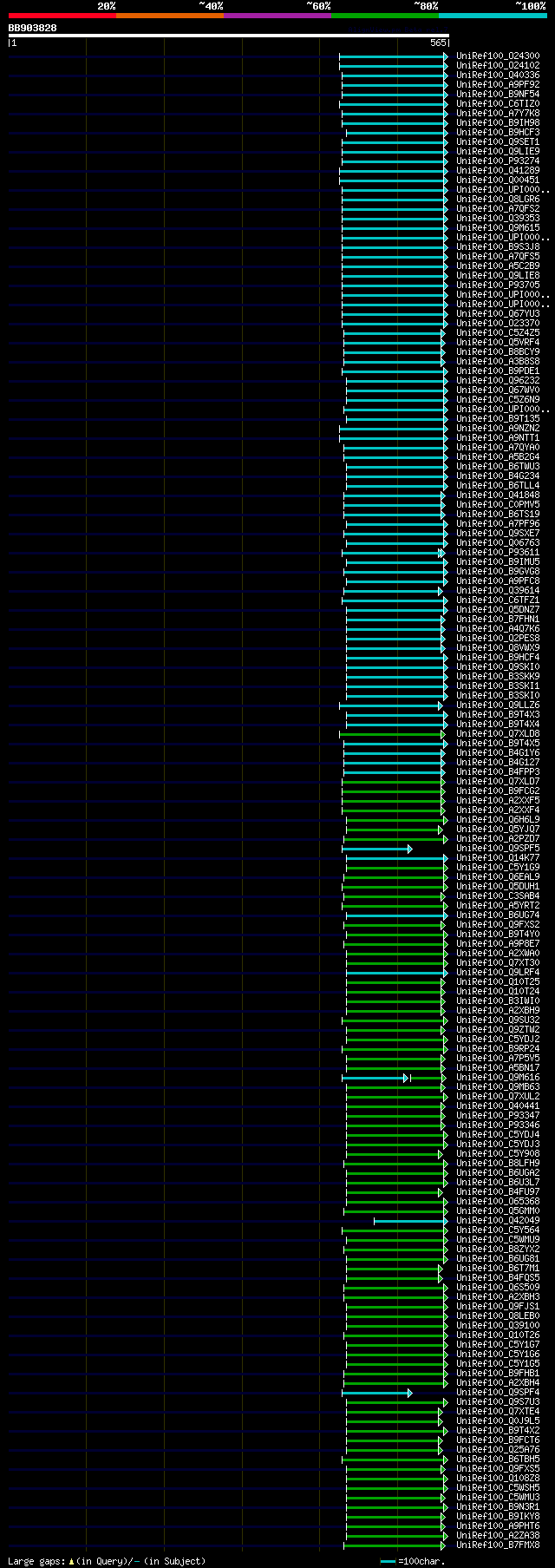
Task: Select label UniRef100_Q41289
Action: (x=498, y=171)
